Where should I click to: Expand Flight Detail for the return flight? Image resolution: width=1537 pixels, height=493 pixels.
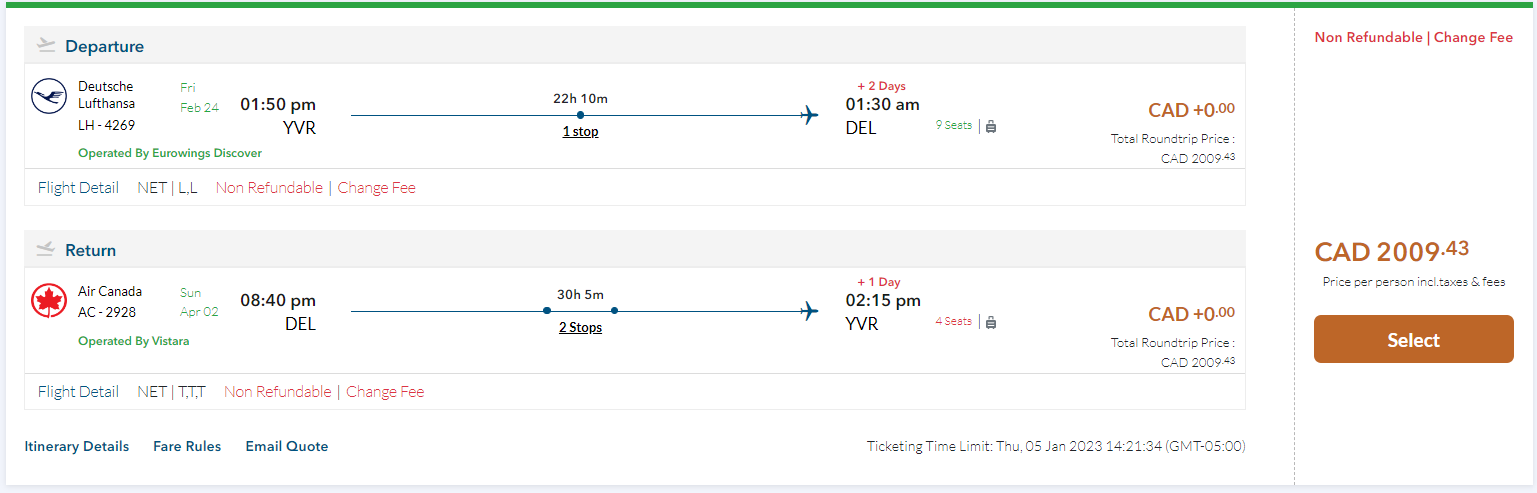(78, 392)
